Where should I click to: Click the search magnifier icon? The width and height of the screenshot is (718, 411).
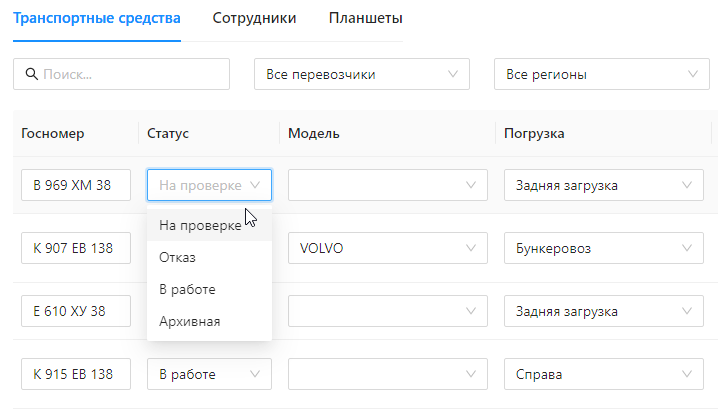(31, 74)
